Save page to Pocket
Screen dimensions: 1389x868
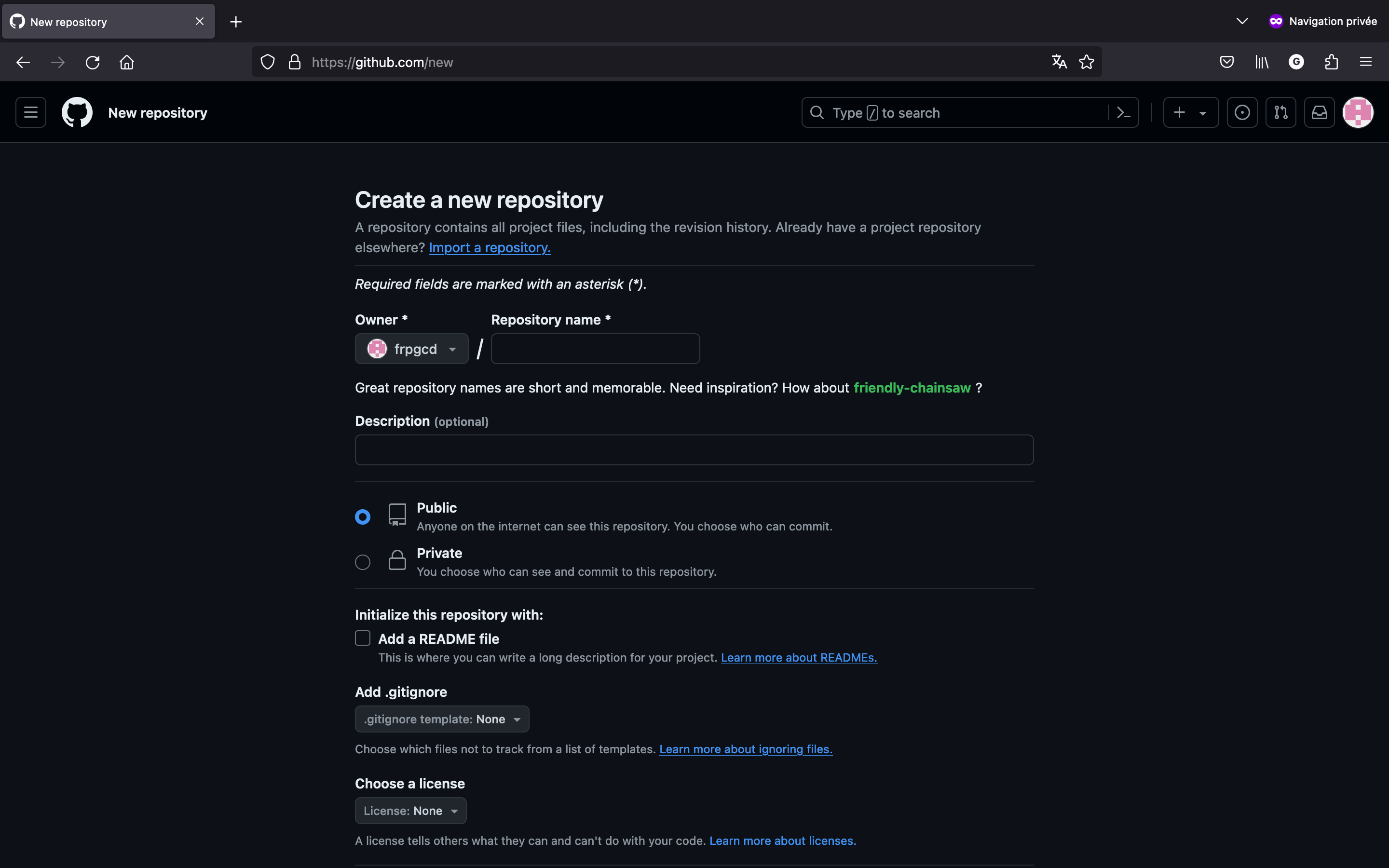click(x=1226, y=62)
